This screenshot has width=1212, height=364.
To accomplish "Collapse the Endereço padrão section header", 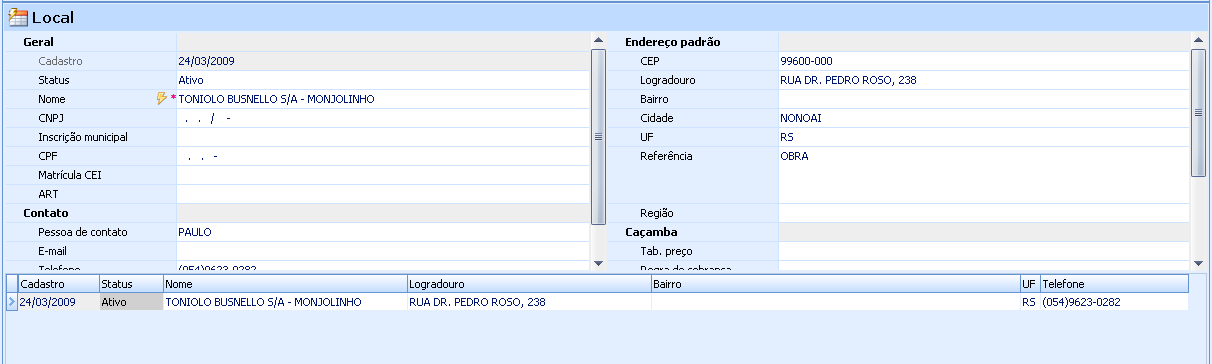I will [673, 42].
